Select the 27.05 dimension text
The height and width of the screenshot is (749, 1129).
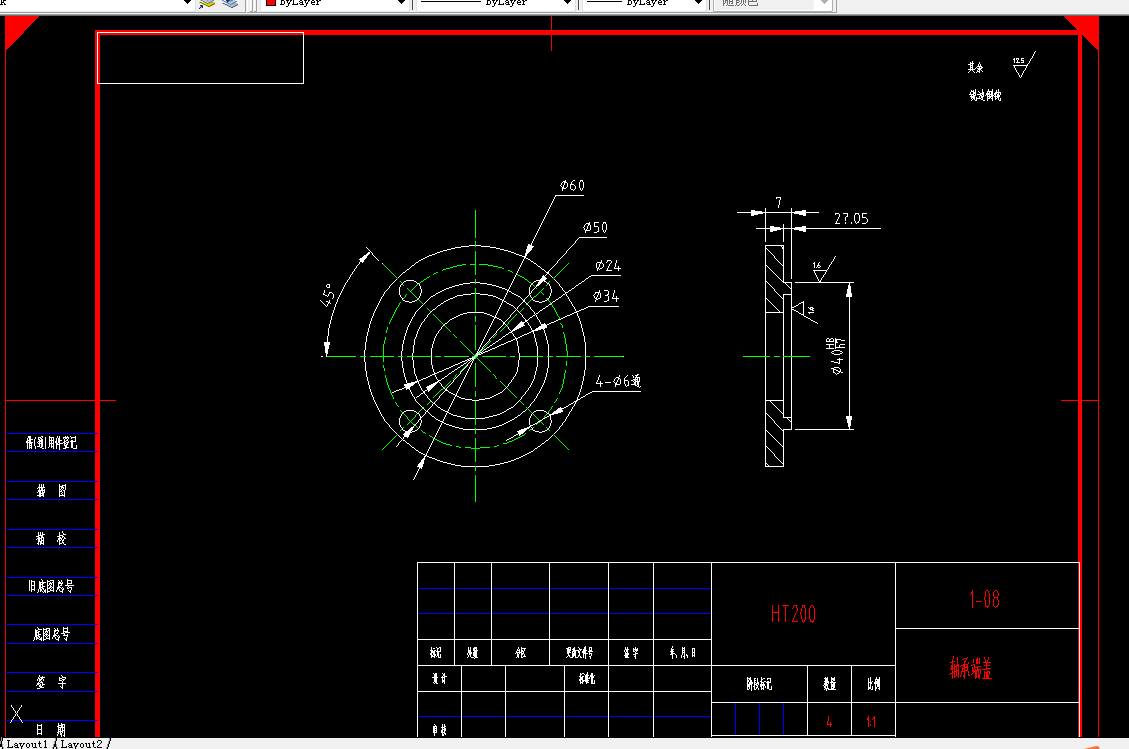click(851, 218)
